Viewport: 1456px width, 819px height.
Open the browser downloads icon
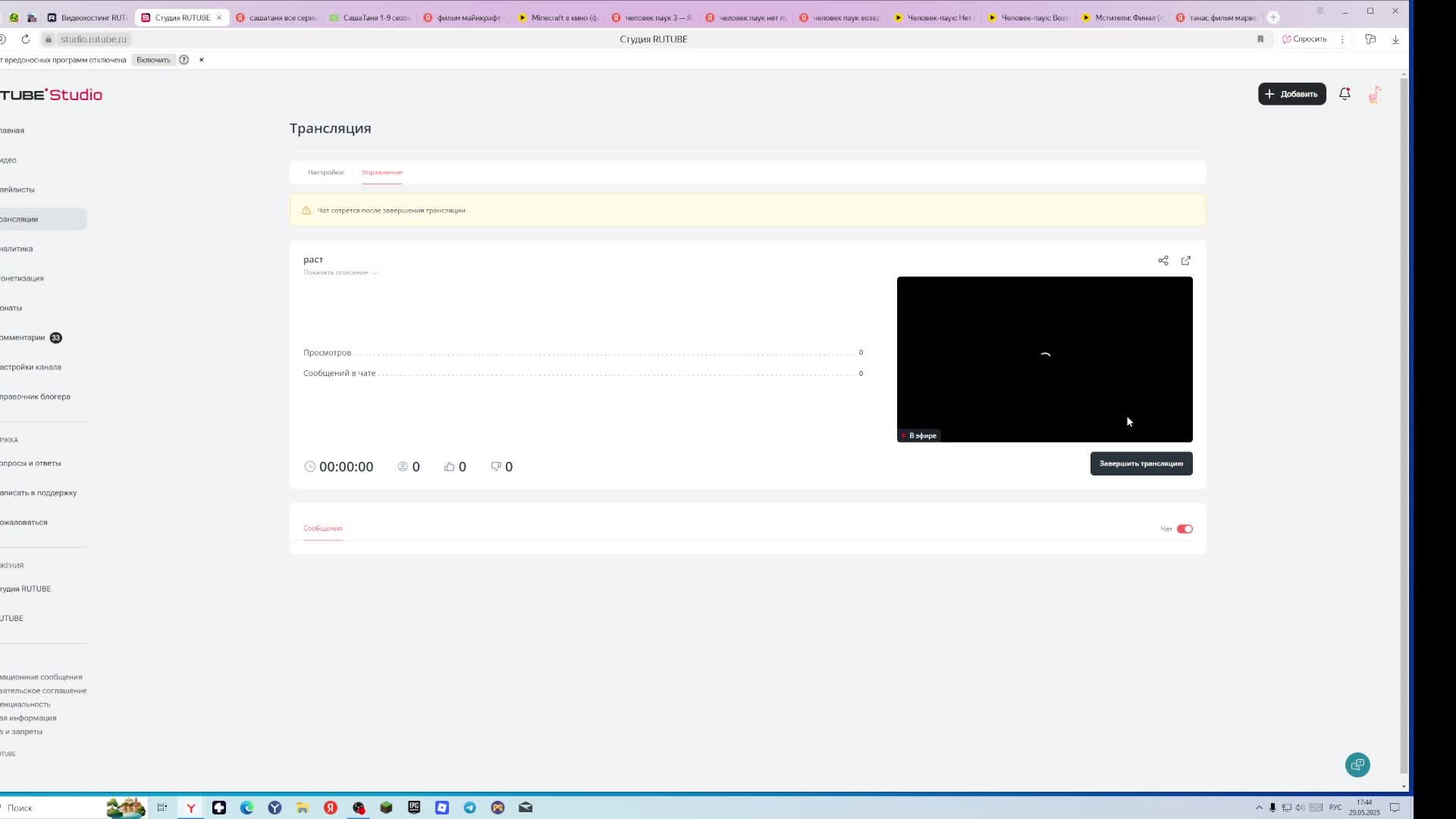tap(1395, 39)
